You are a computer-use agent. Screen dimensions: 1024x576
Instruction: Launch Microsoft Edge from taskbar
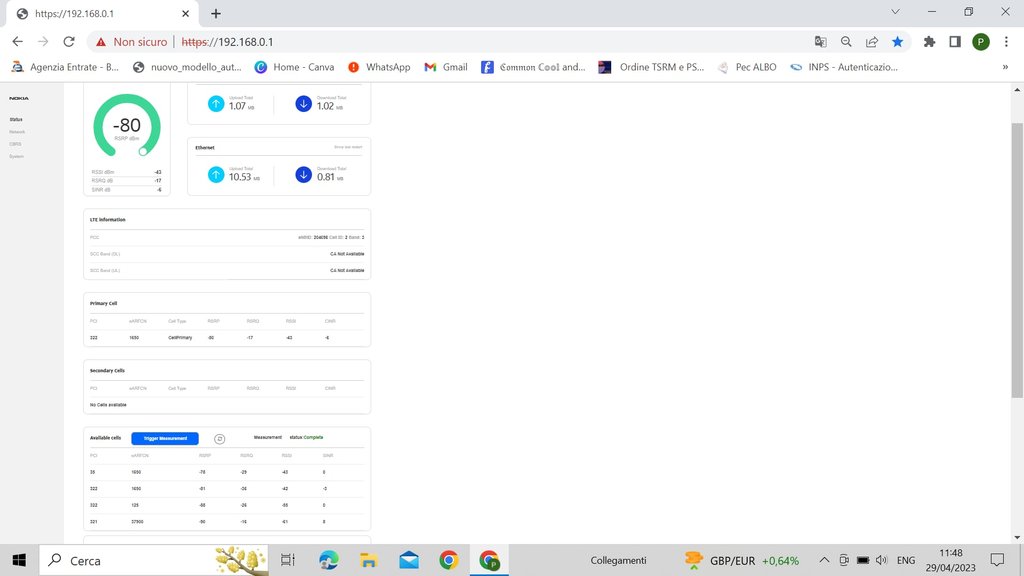[x=328, y=560]
